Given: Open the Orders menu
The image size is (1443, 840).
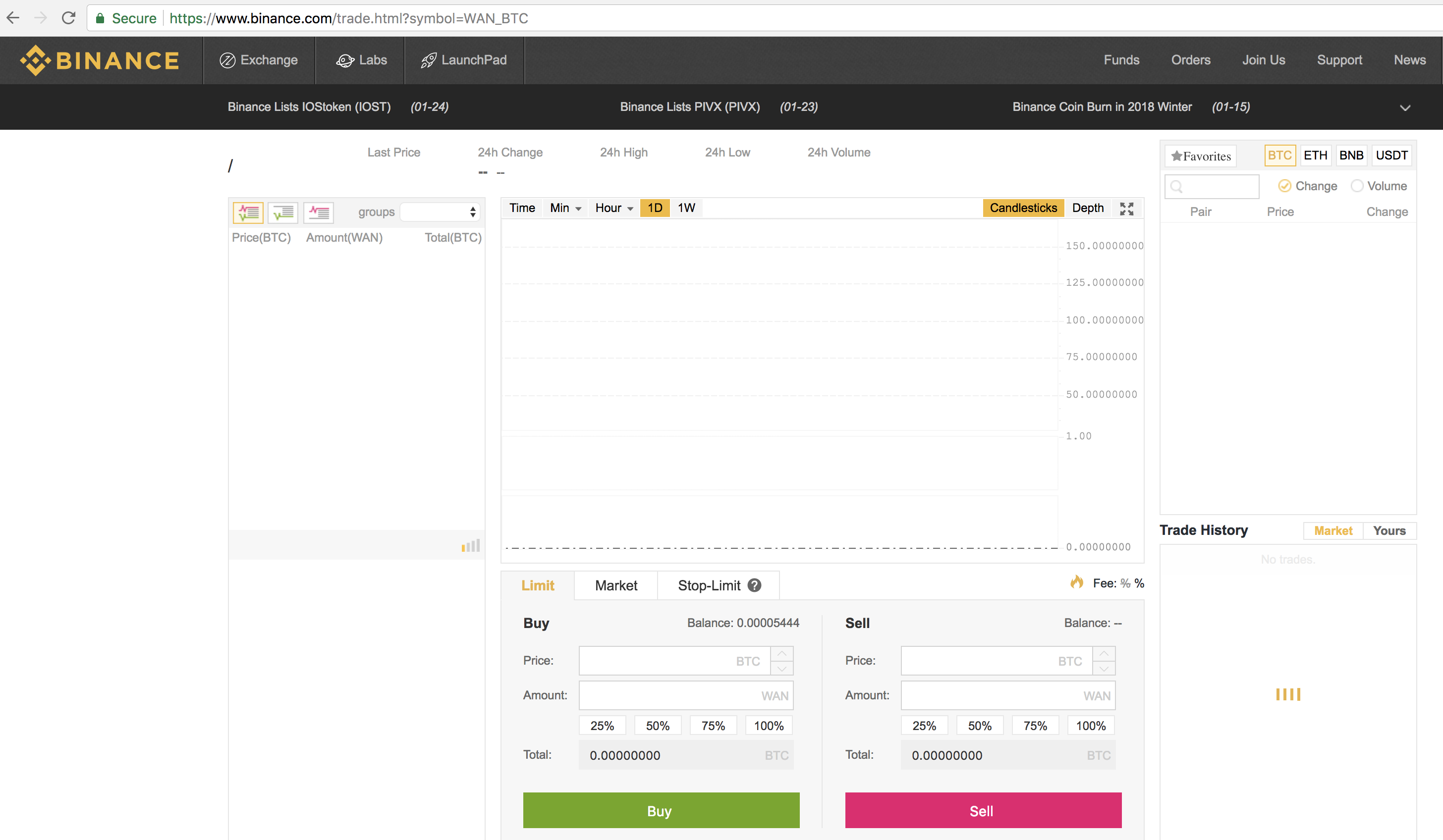Looking at the screenshot, I should click(x=1190, y=60).
